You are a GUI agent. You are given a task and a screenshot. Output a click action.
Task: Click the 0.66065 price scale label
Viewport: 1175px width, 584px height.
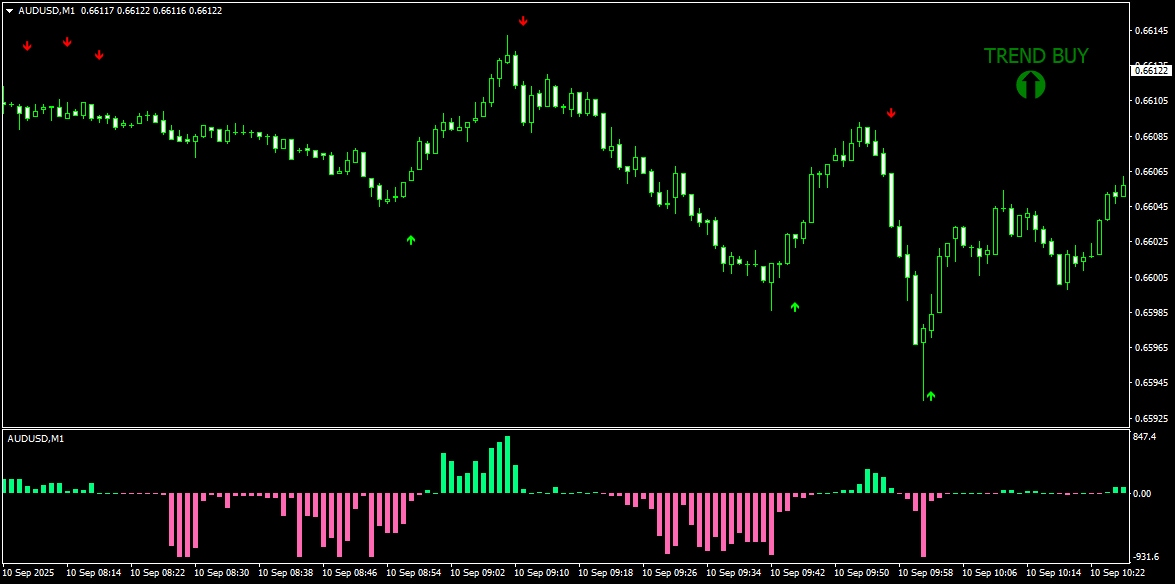(1151, 172)
